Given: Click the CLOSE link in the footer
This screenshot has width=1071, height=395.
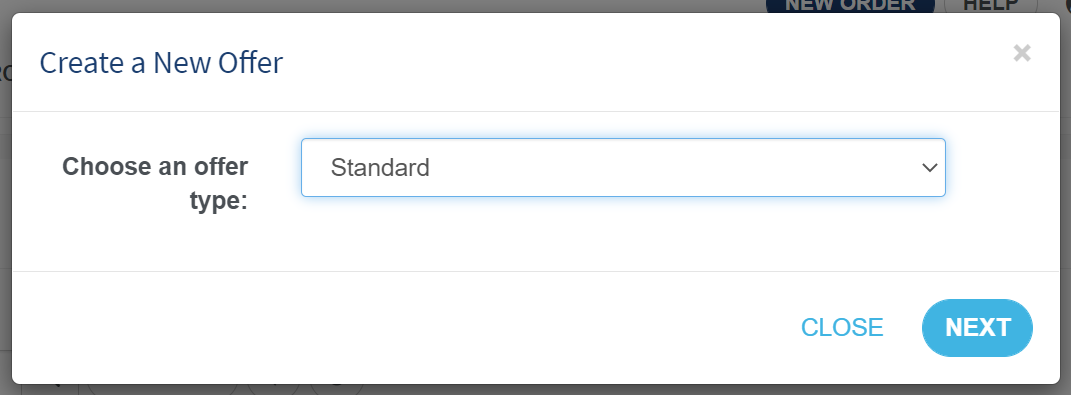Looking at the screenshot, I should tap(842, 327).
